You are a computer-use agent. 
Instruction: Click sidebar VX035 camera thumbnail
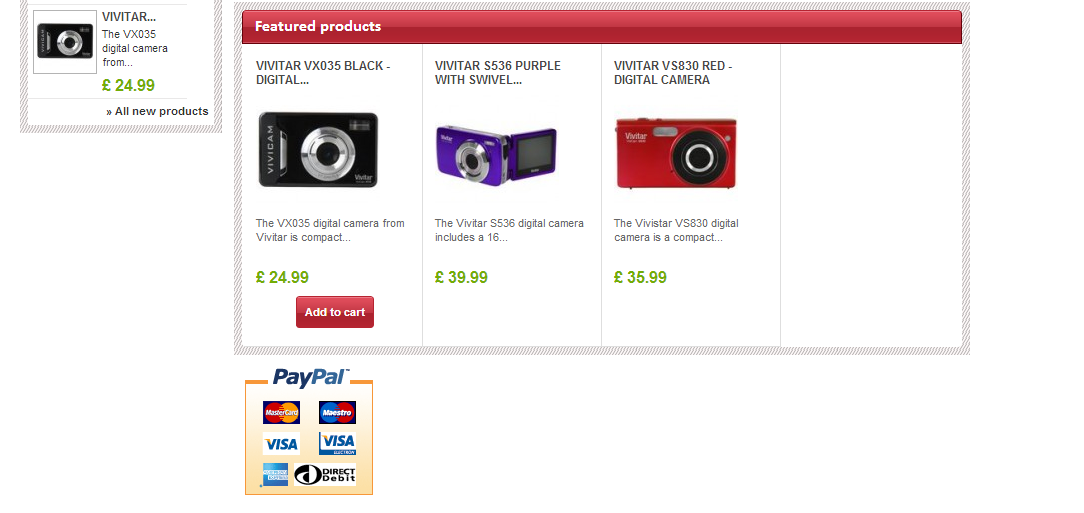point(65,41)
